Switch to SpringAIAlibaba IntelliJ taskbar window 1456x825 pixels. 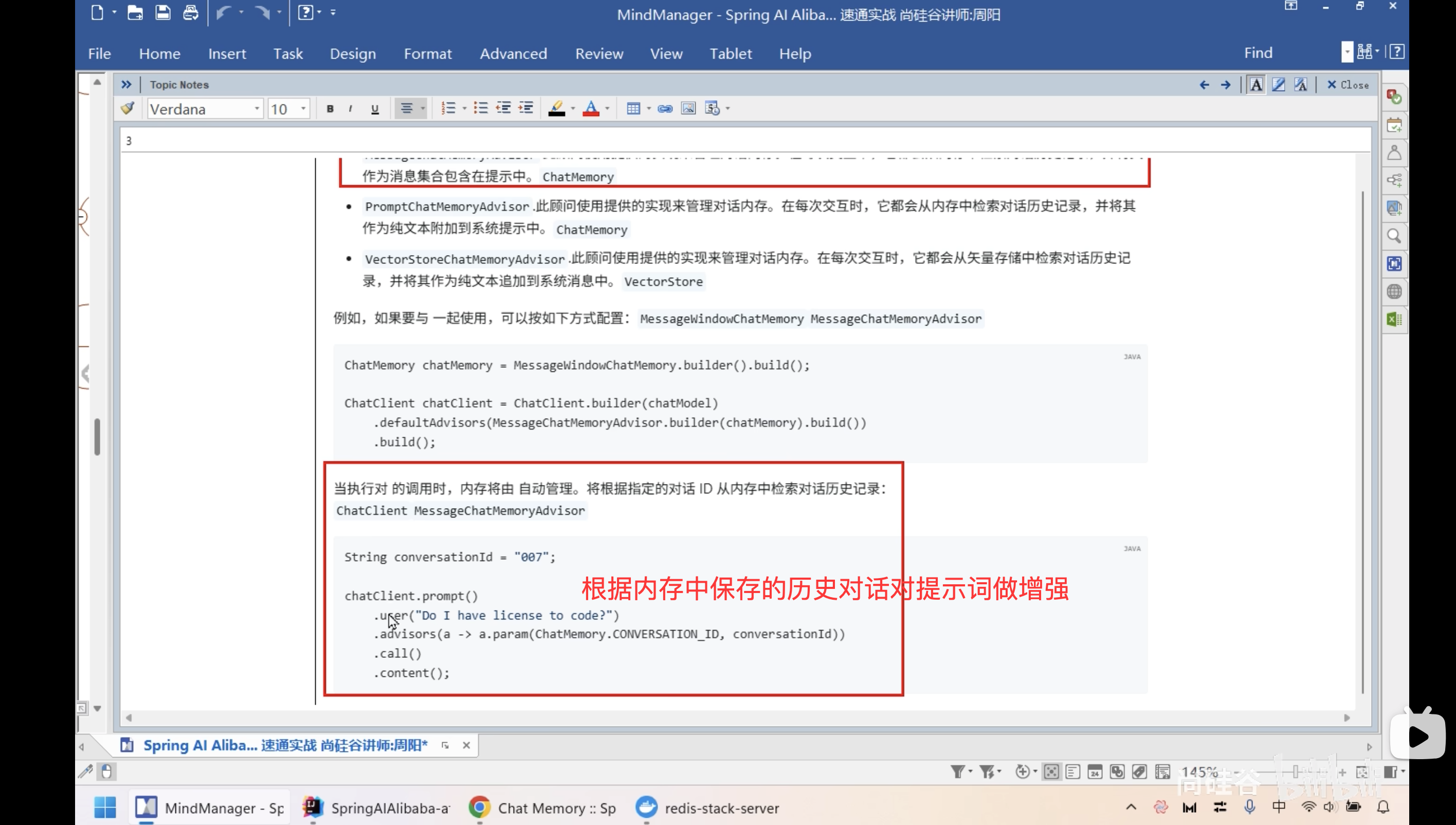[376, 808]
